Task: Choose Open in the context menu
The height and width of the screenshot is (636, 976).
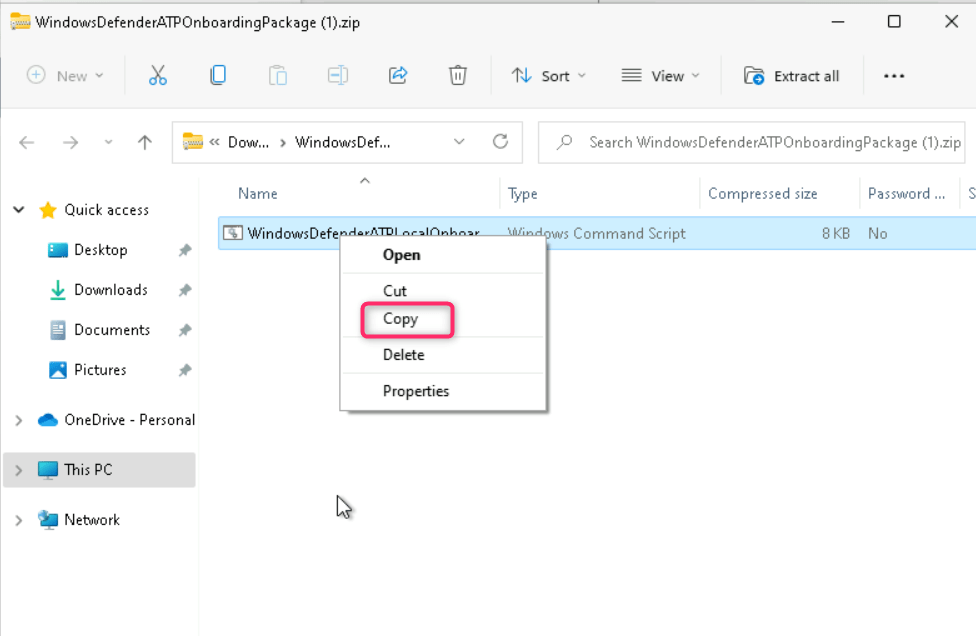Action: click(x=402, y=255)
